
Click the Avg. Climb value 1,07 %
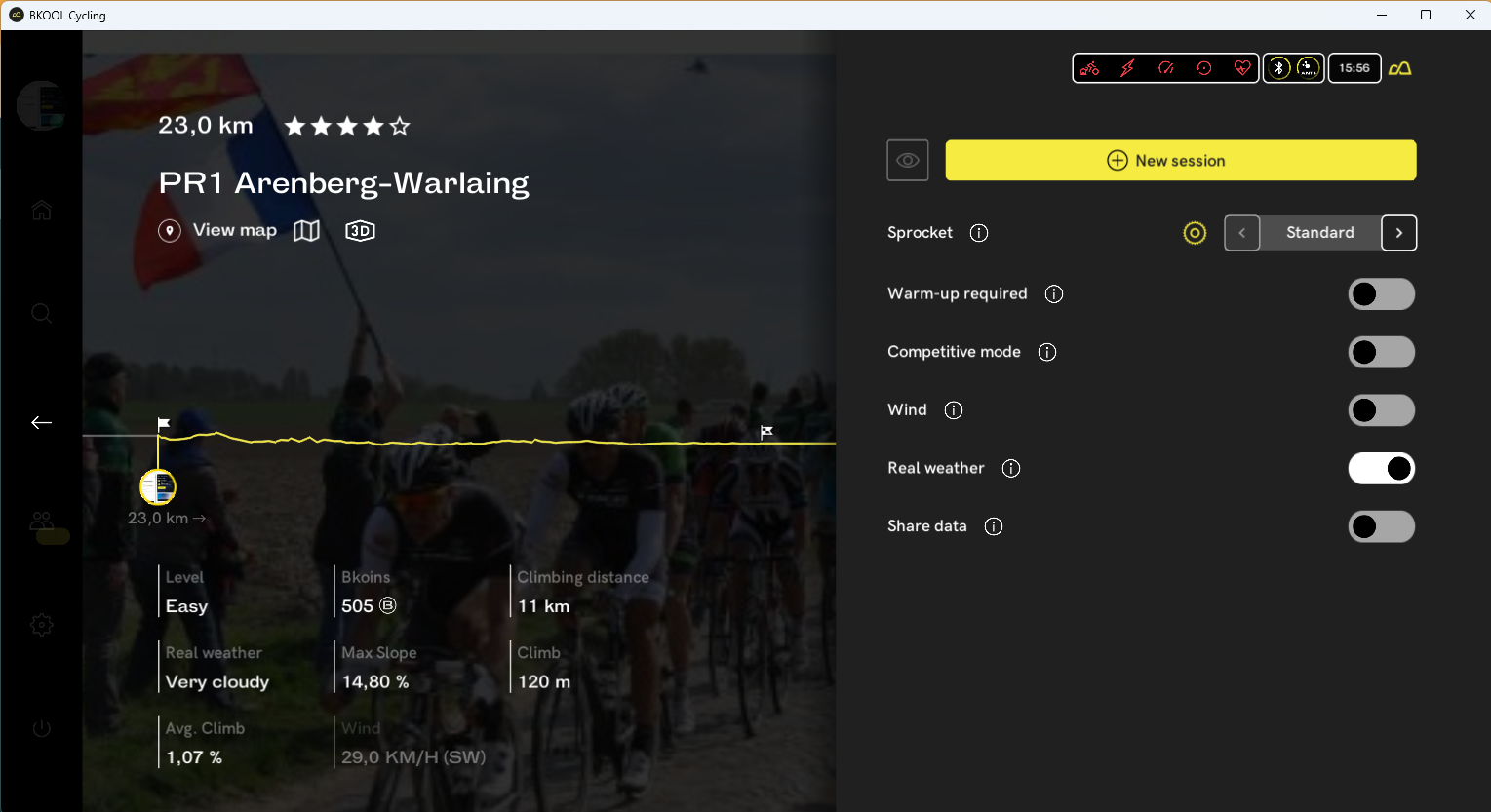pos(194,757)
